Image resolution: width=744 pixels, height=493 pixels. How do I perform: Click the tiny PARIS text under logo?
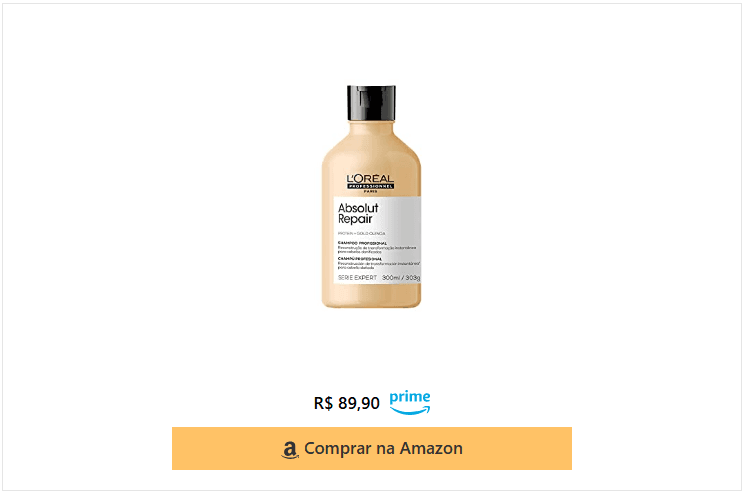pos(371,191)
